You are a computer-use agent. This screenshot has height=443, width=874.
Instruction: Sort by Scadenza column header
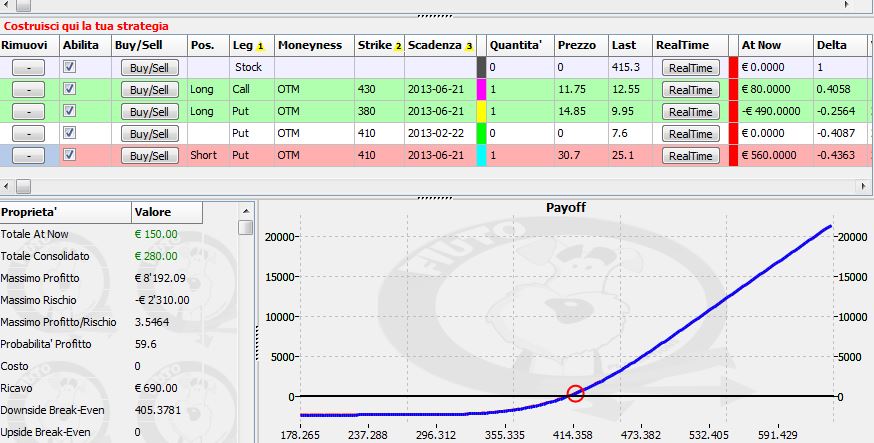pyautogui.click(x=440, y=45)
